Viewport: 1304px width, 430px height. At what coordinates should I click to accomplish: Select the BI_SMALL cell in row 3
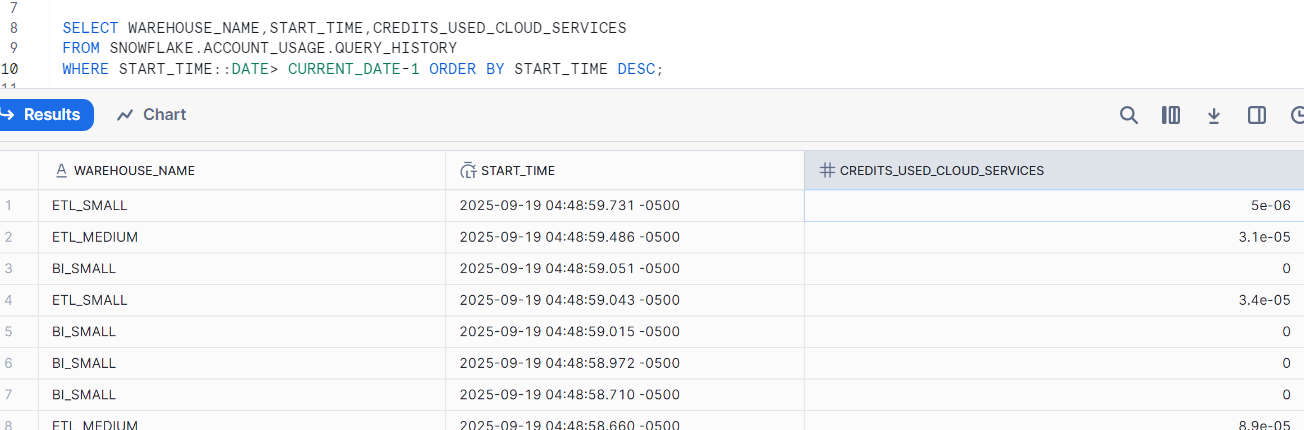242,268
